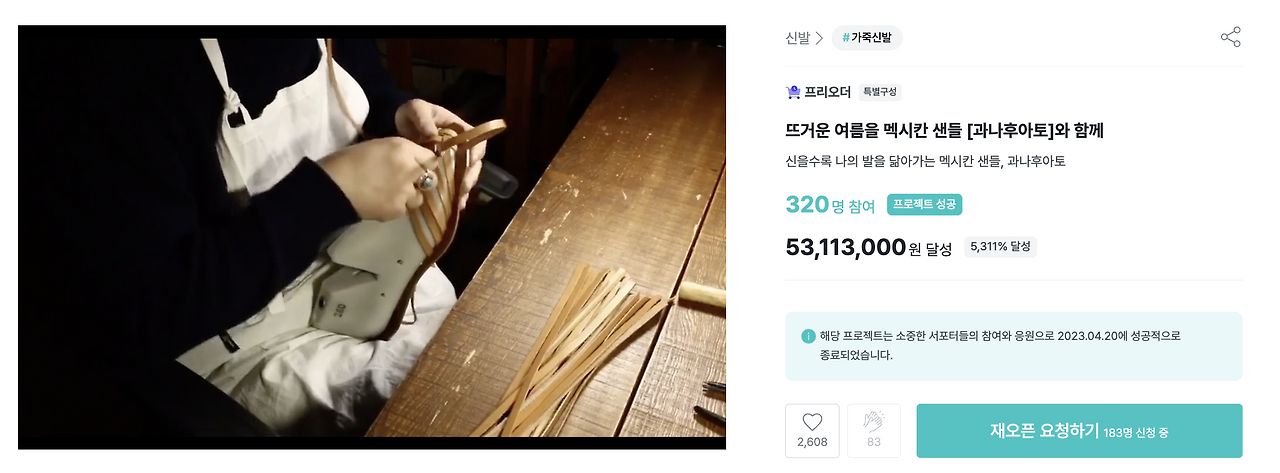Open the 과나후아토 멕시칸 샌들 project title
Image resolution: width=1280 pixels, height=473 pixels.
click(944, 130)
